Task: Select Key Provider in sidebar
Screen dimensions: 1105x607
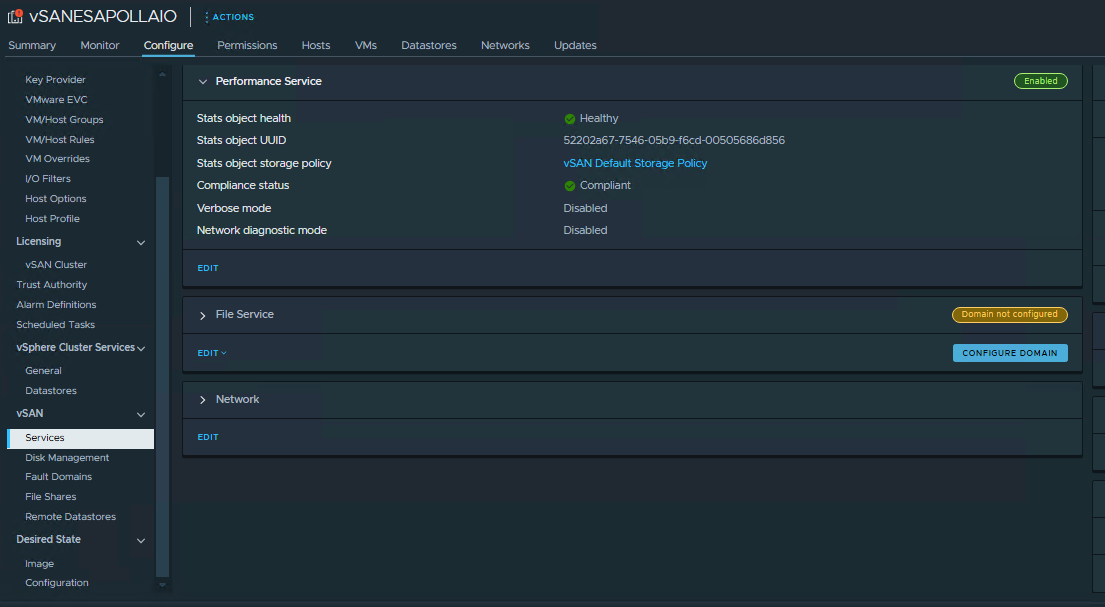Action: (56, 80)
